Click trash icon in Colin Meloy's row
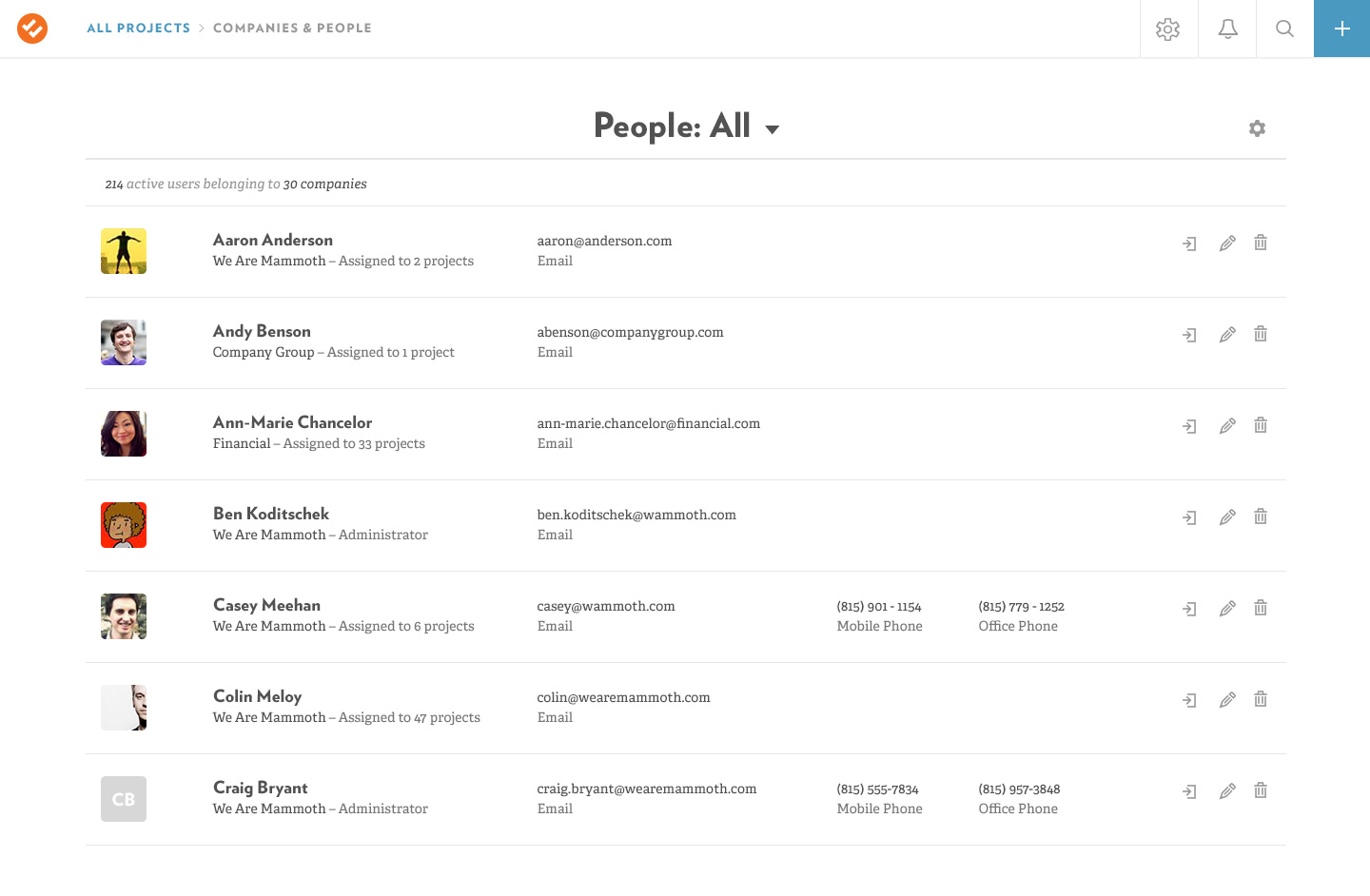Viewport: 1370px width, 896px height. [1261, 699]
